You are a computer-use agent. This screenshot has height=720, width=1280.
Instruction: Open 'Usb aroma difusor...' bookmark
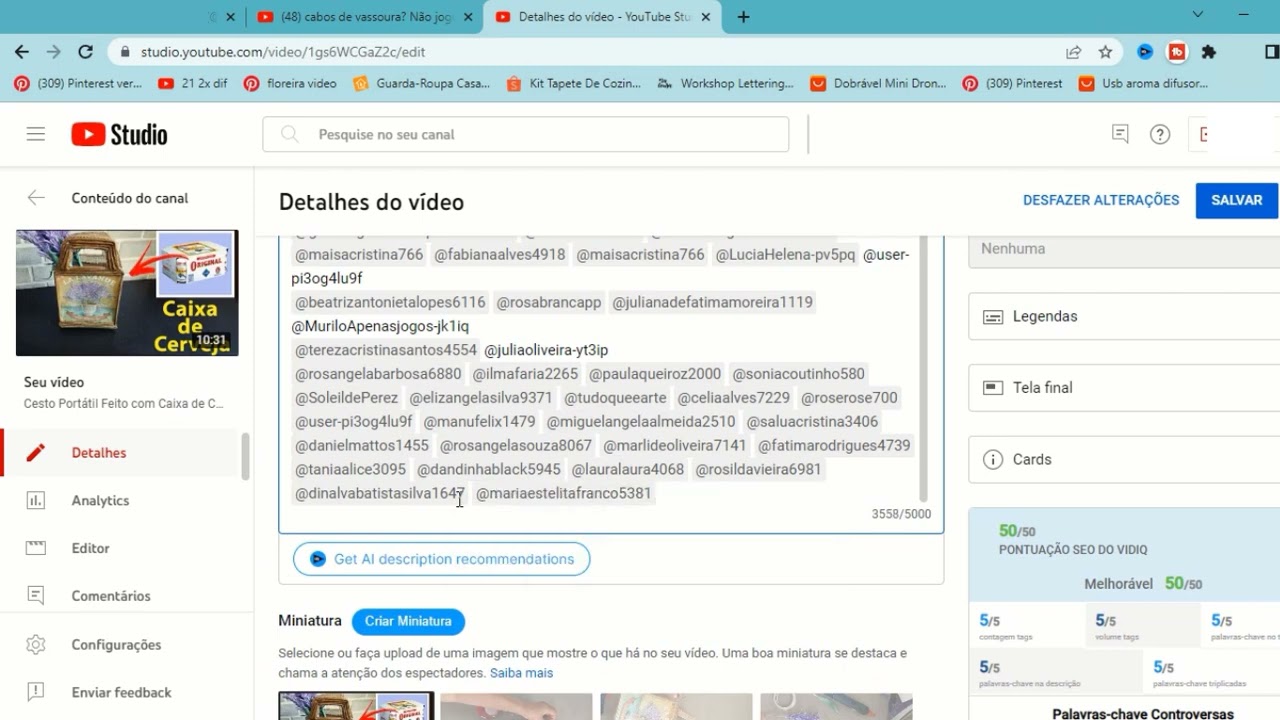click(x=1144, y=84)
